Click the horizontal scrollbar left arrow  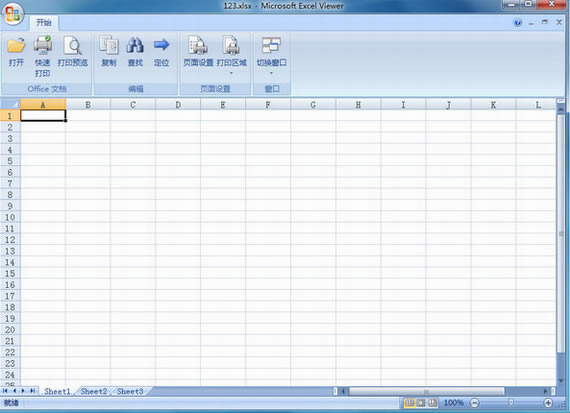coord(344,391)
